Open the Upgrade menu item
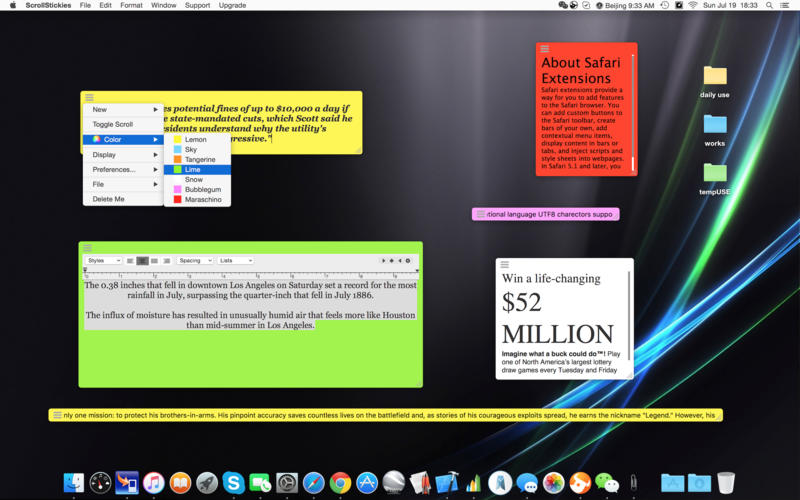The image size is (800, 500). pyautogui.click(x=232, y=5)
